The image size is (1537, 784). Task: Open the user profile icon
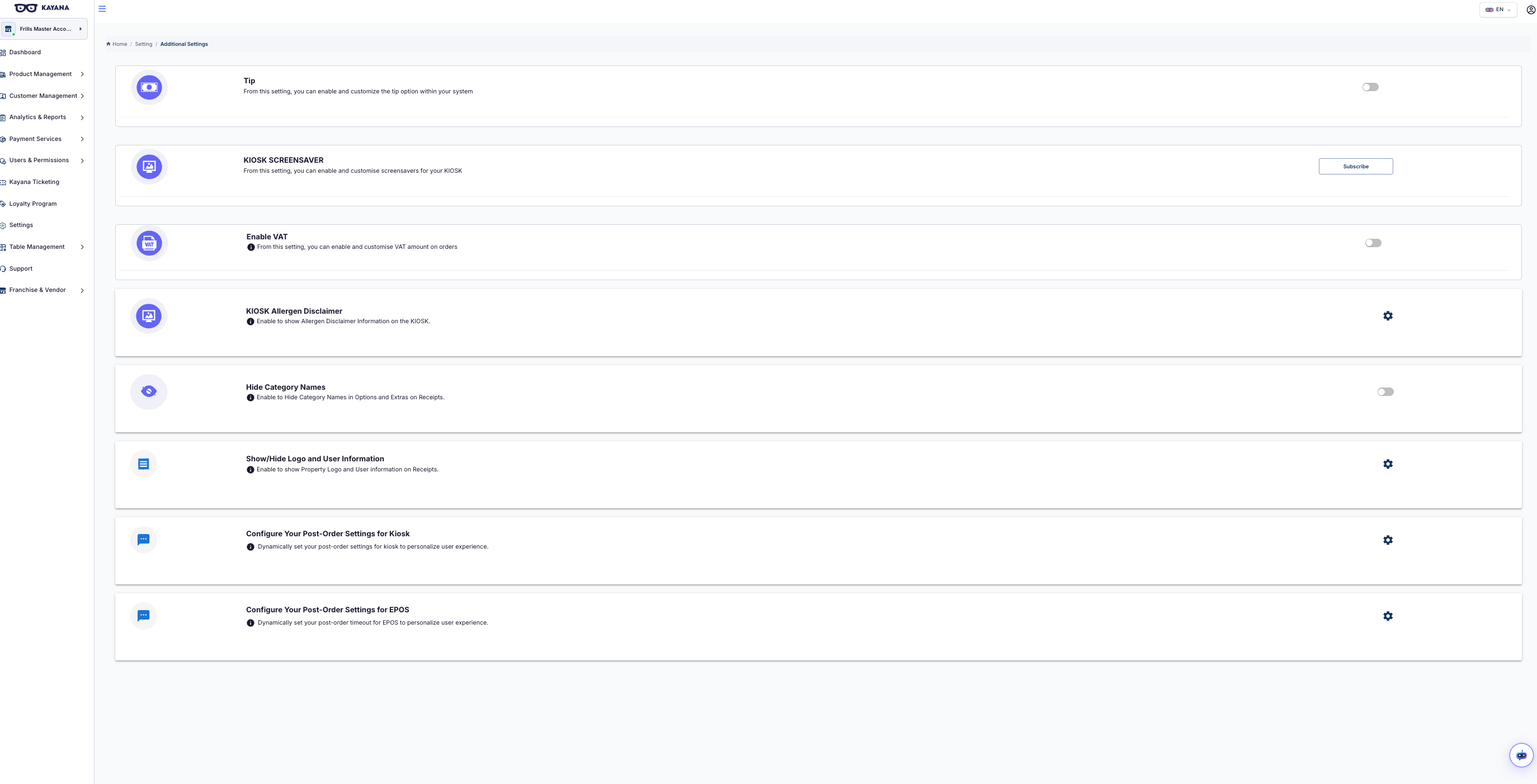click(x=1530, y=10)
